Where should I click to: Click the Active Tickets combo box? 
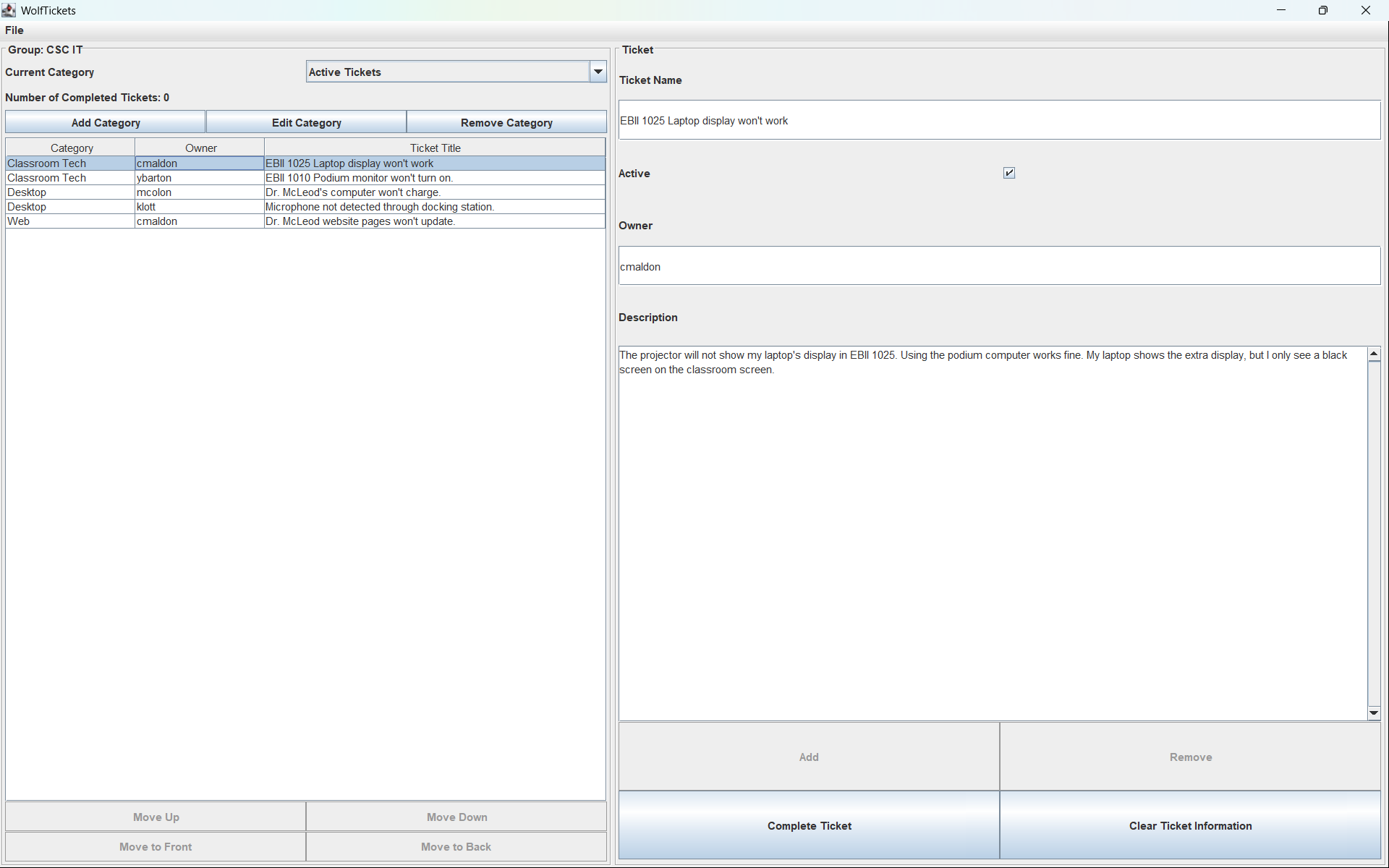coord(448,72)
